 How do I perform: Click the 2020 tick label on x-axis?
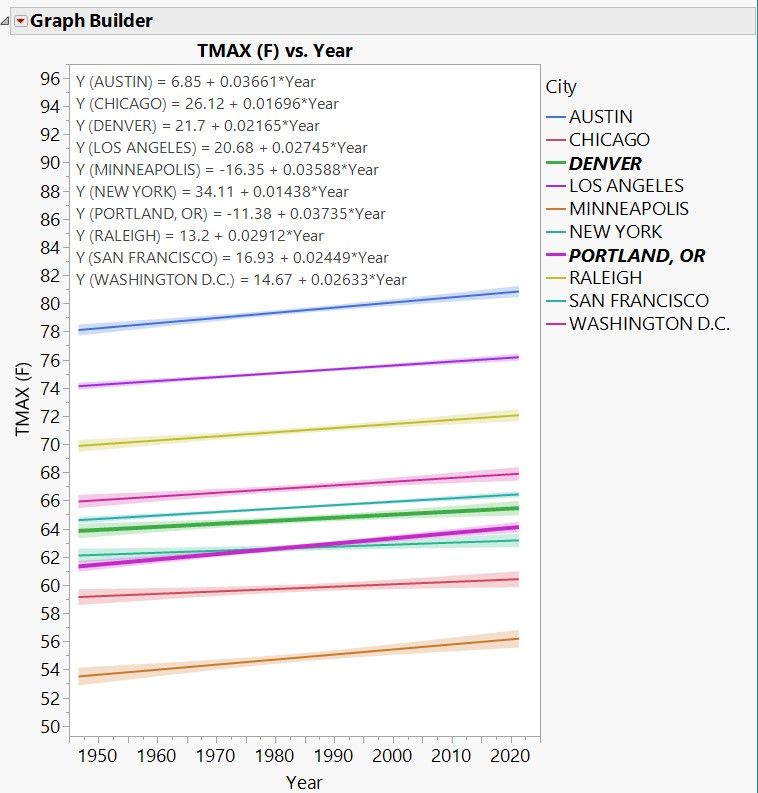(x=510, y=756)
